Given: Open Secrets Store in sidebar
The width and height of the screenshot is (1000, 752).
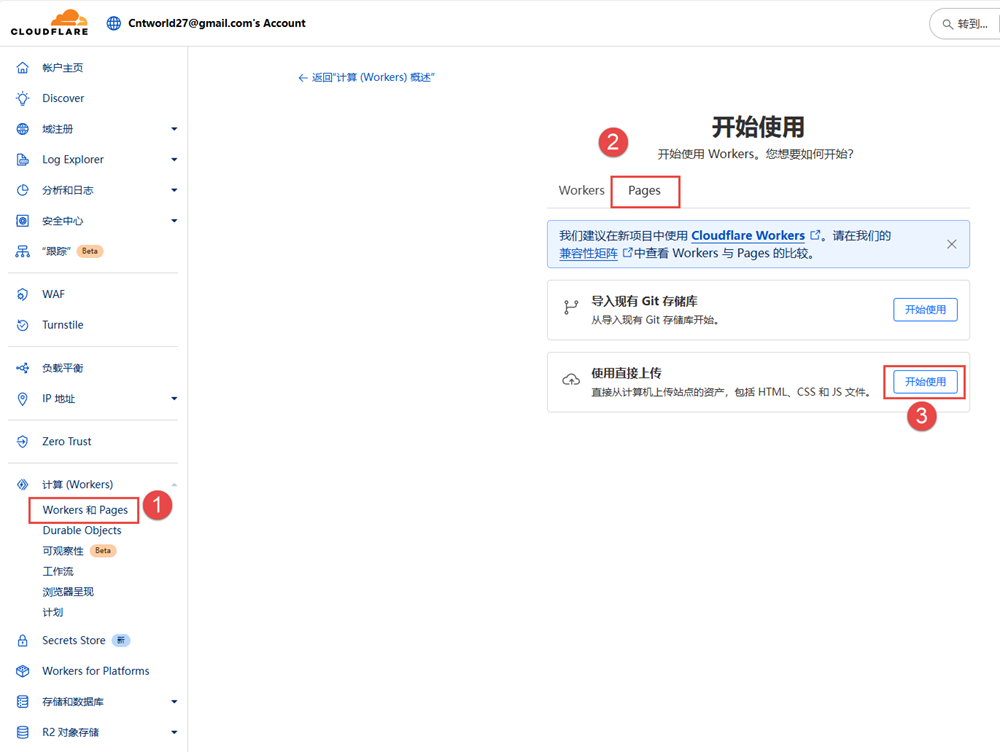Looking at the screenshot, I should point(73,640).
